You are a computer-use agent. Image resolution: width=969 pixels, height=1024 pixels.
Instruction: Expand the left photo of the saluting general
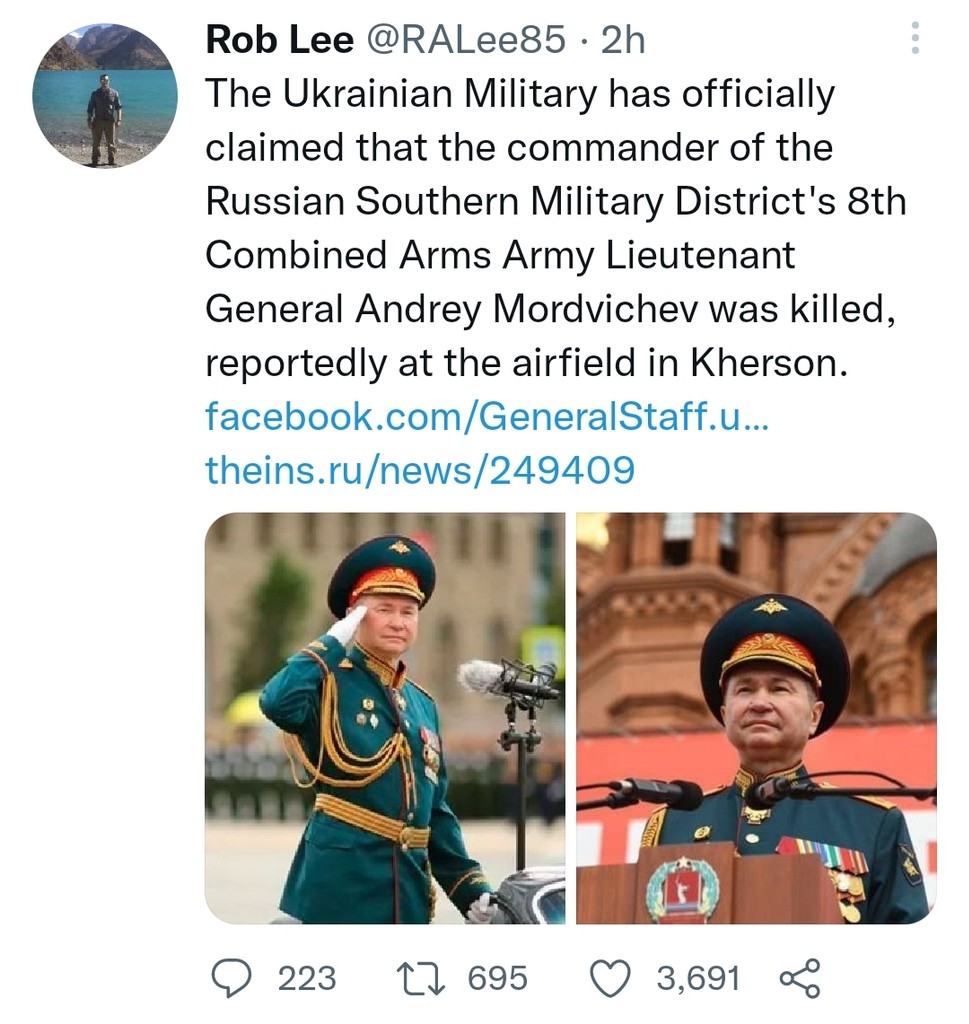pos(384,718)
